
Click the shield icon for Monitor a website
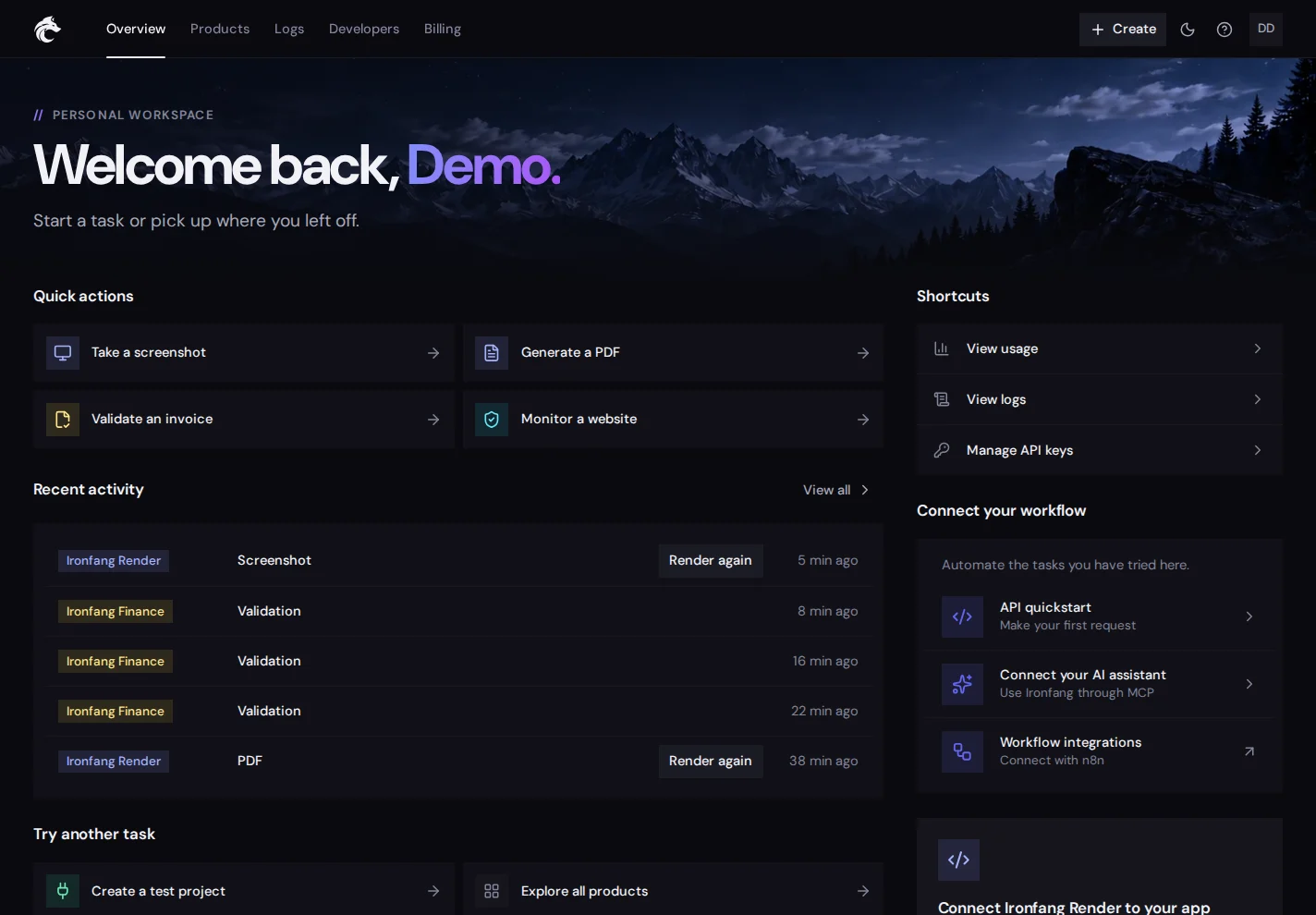492,420
